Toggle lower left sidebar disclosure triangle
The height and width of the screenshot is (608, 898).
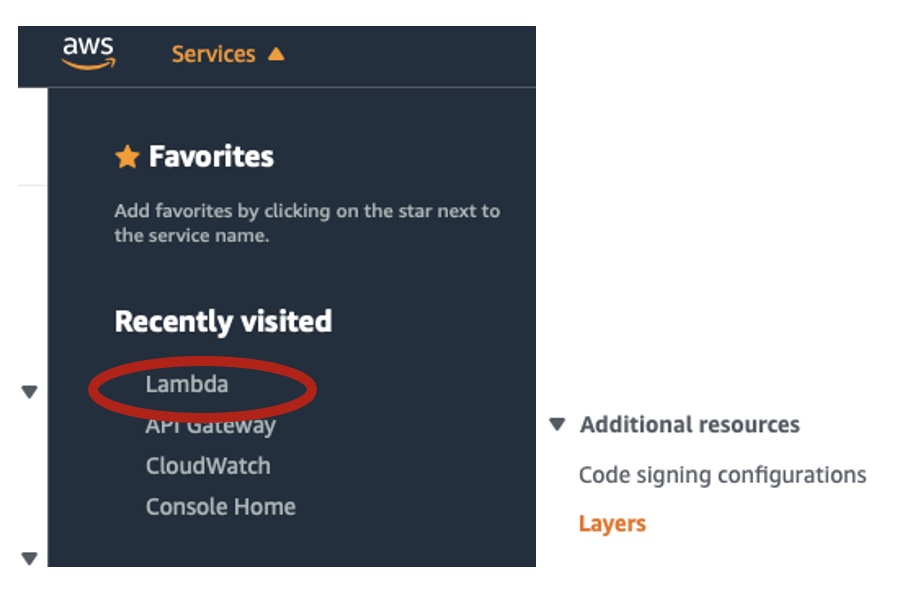coord(29,558)
